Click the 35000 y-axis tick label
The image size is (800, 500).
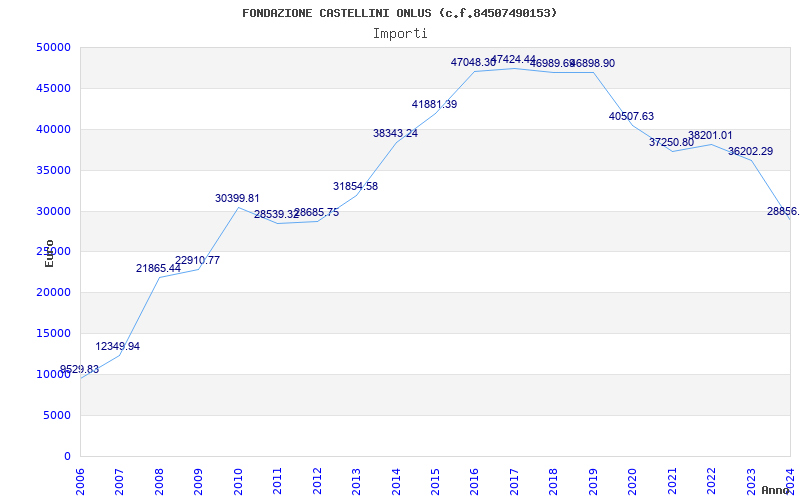[x=54, y=170]
